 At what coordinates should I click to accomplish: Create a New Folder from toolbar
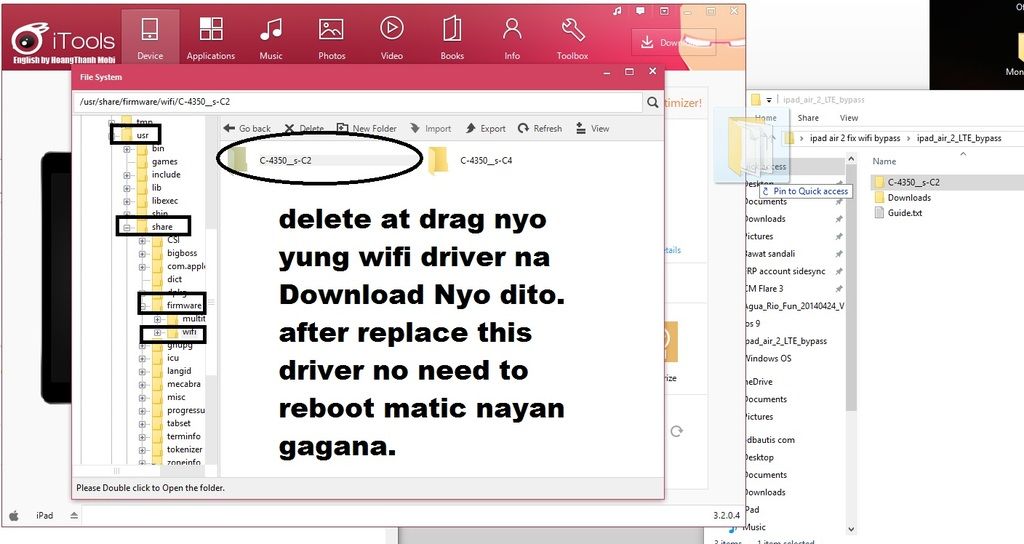tap(366, 129)
